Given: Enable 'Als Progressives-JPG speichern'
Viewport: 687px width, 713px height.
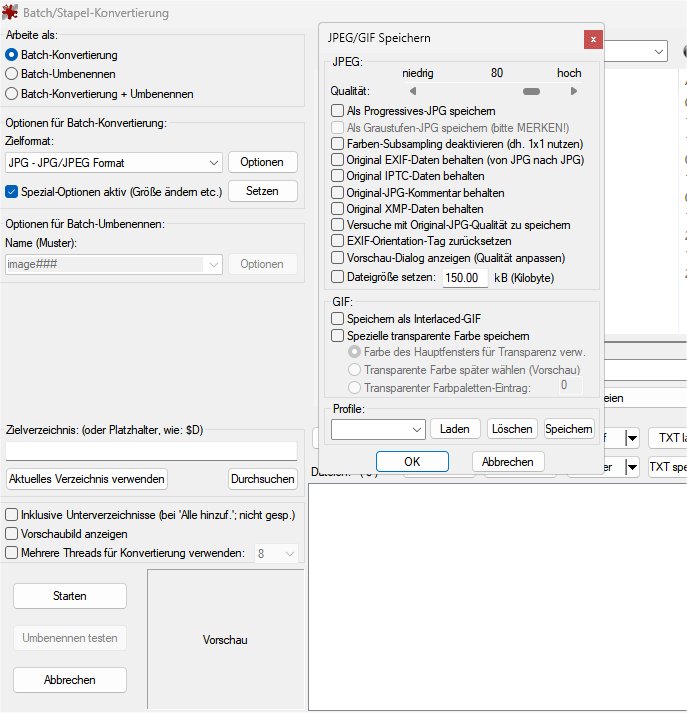Looking at the screenshot, I should point(338,111).
